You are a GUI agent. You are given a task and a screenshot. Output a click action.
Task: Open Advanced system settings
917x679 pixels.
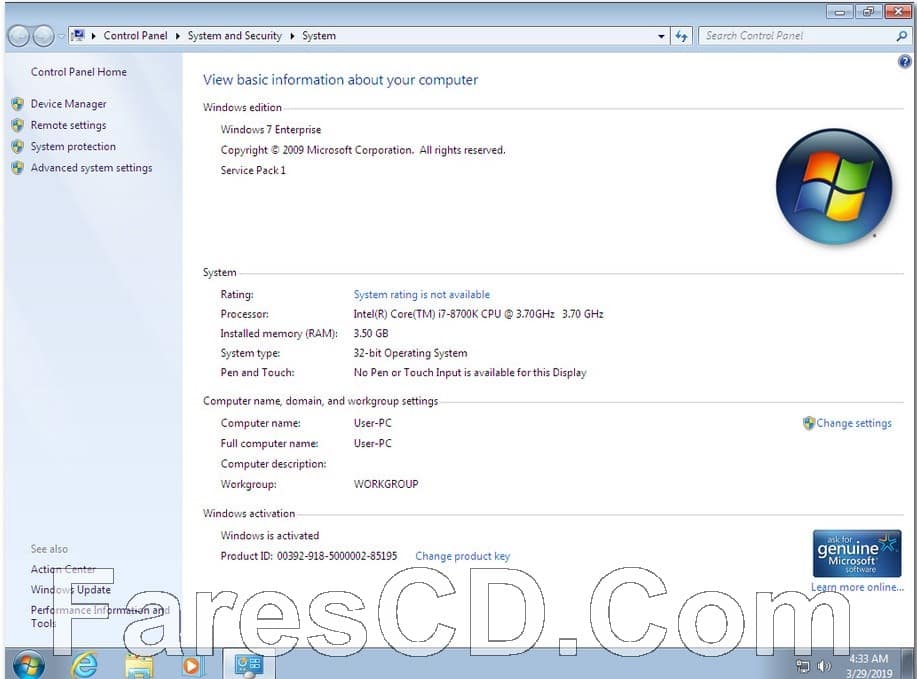[x=91, y=168]
